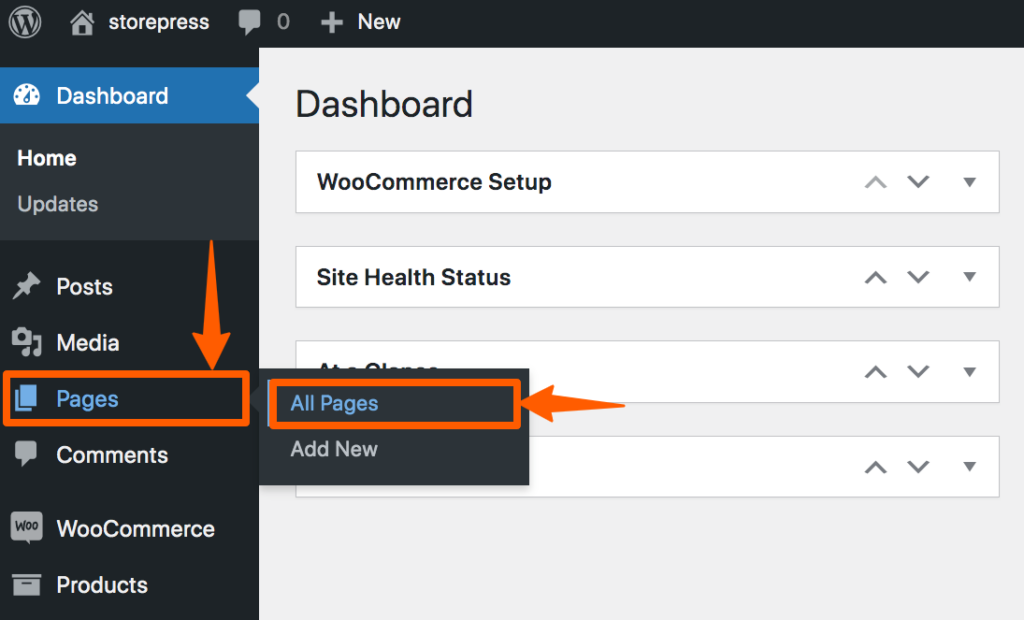Click the Woo logo icon
Image resolution: width=1024 pixels, height=620 pixels.
(x=27, y=527)
